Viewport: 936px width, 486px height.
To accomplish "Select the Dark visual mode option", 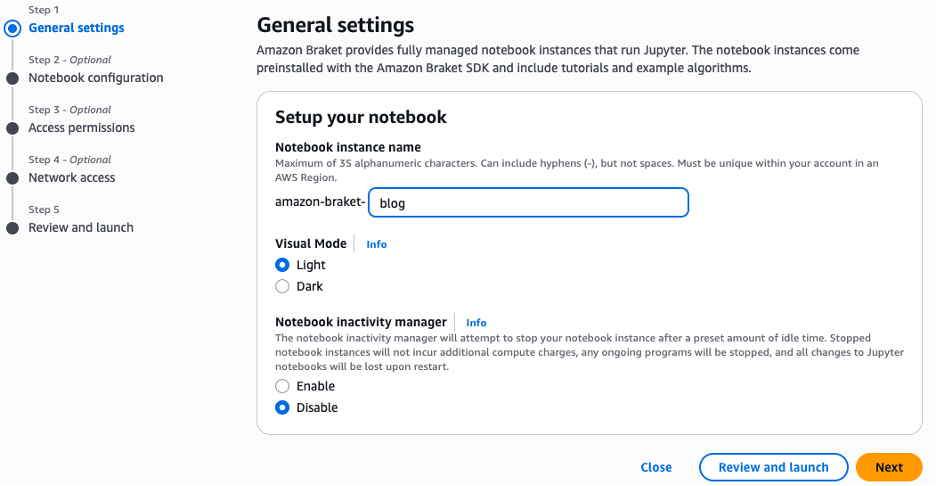I will [283, 286].
